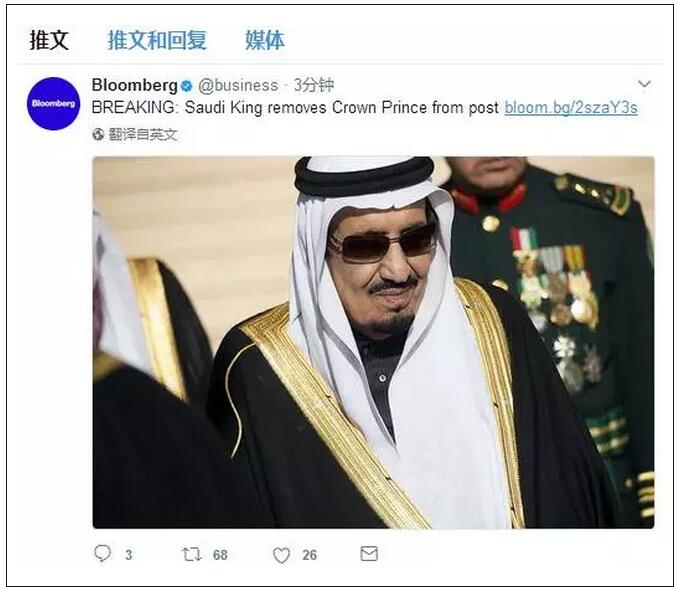Open the tweet's photo
Screen dimensions: 676x596
[x=373, y=342]
